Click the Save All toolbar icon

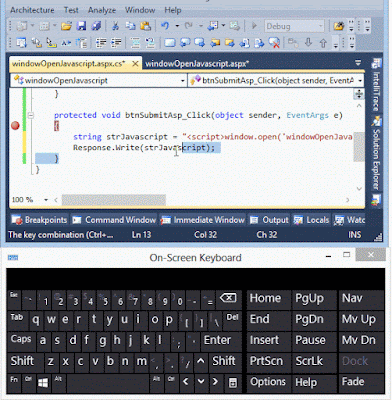click(x=97, y=26)
